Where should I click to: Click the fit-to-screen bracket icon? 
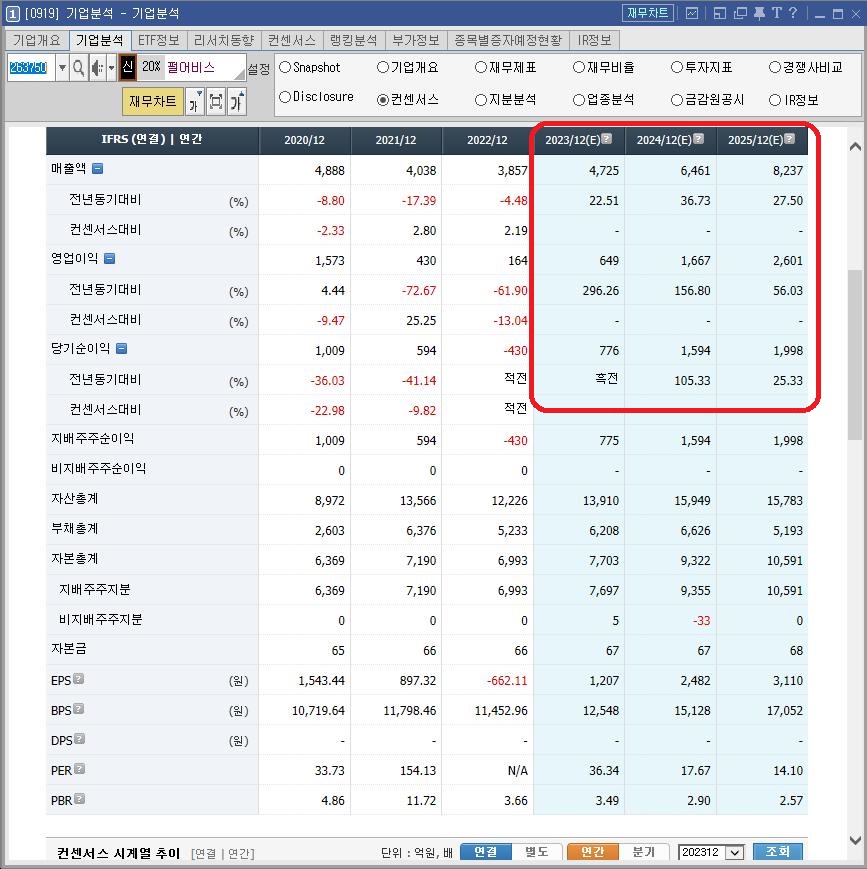pos(216,102)
